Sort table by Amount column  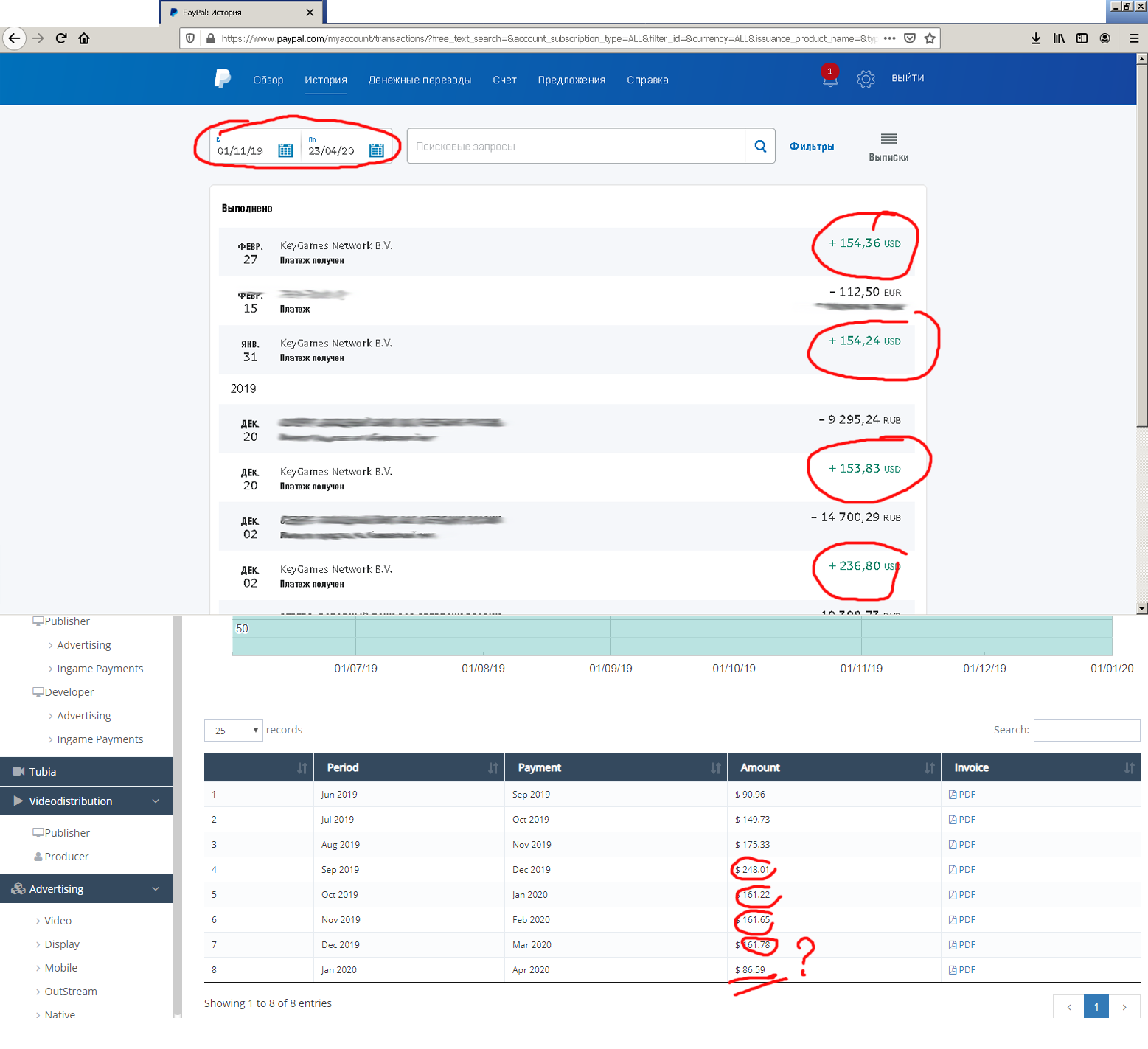pos(834,767)
